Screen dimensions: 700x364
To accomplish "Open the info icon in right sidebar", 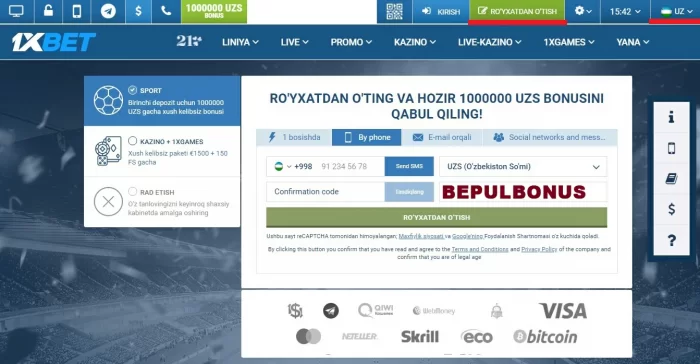I will click(671, 117).
